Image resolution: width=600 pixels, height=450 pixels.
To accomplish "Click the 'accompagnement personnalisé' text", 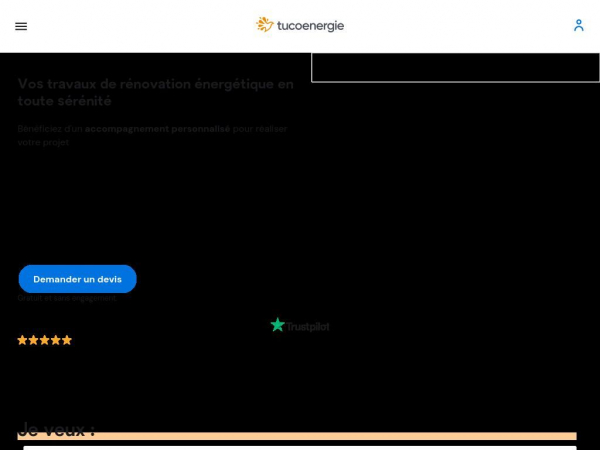I will pos(157,129).
